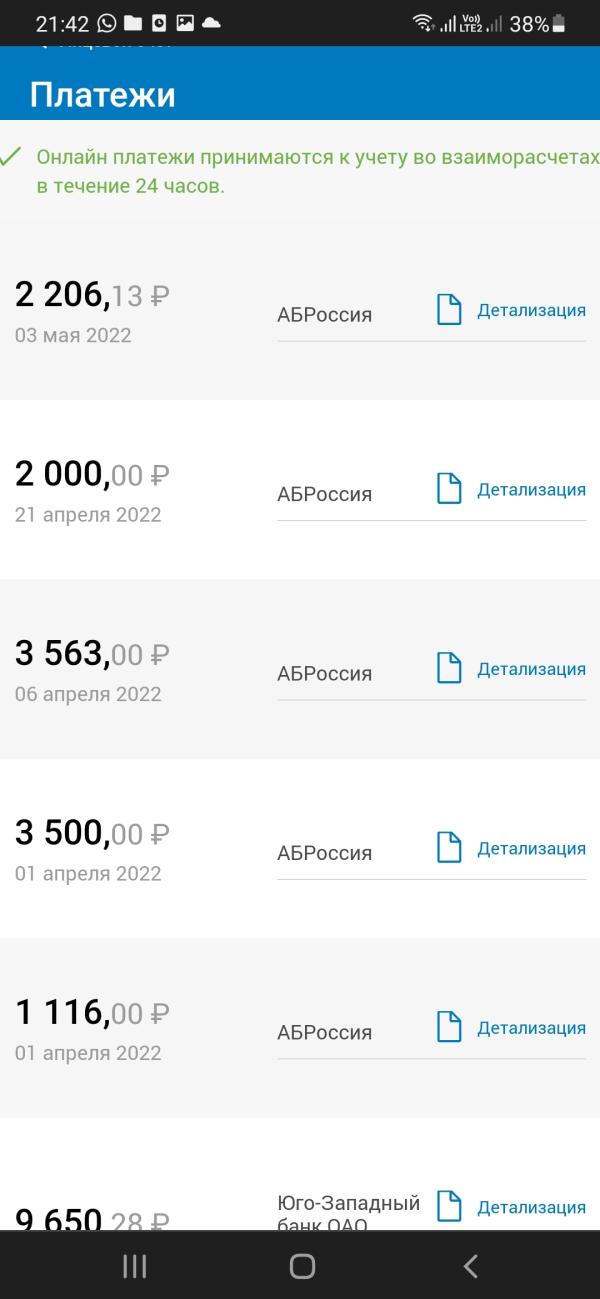Tap document icon for 21 апреля 2022 payment
The width and height of the screenshot is (600, 1299).
(450, 489)
